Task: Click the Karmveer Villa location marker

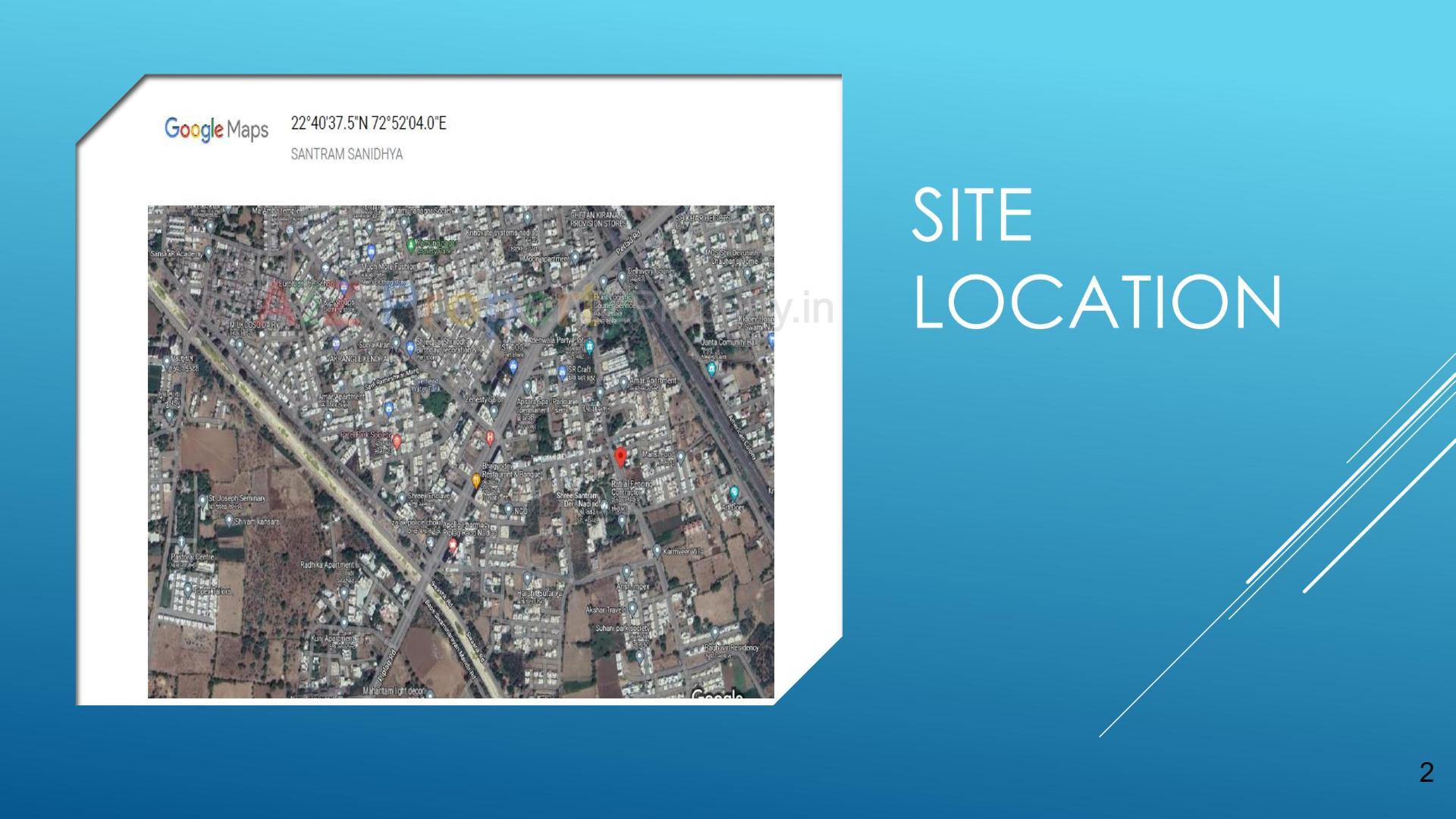Action: [x=657, y=549]
